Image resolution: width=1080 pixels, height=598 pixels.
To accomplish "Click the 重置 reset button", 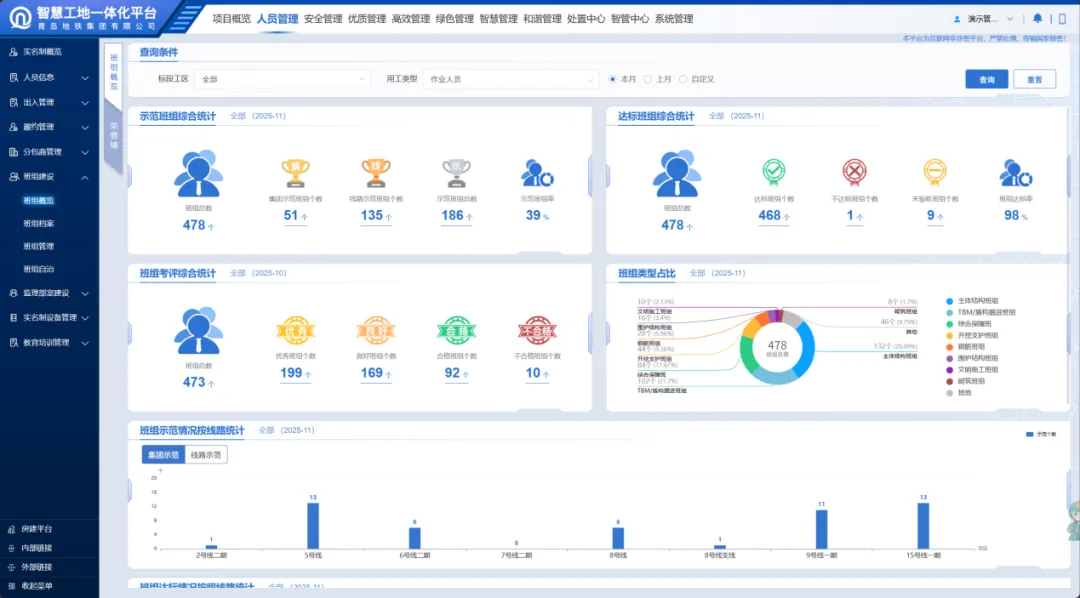I will (x=1034, y=79).
